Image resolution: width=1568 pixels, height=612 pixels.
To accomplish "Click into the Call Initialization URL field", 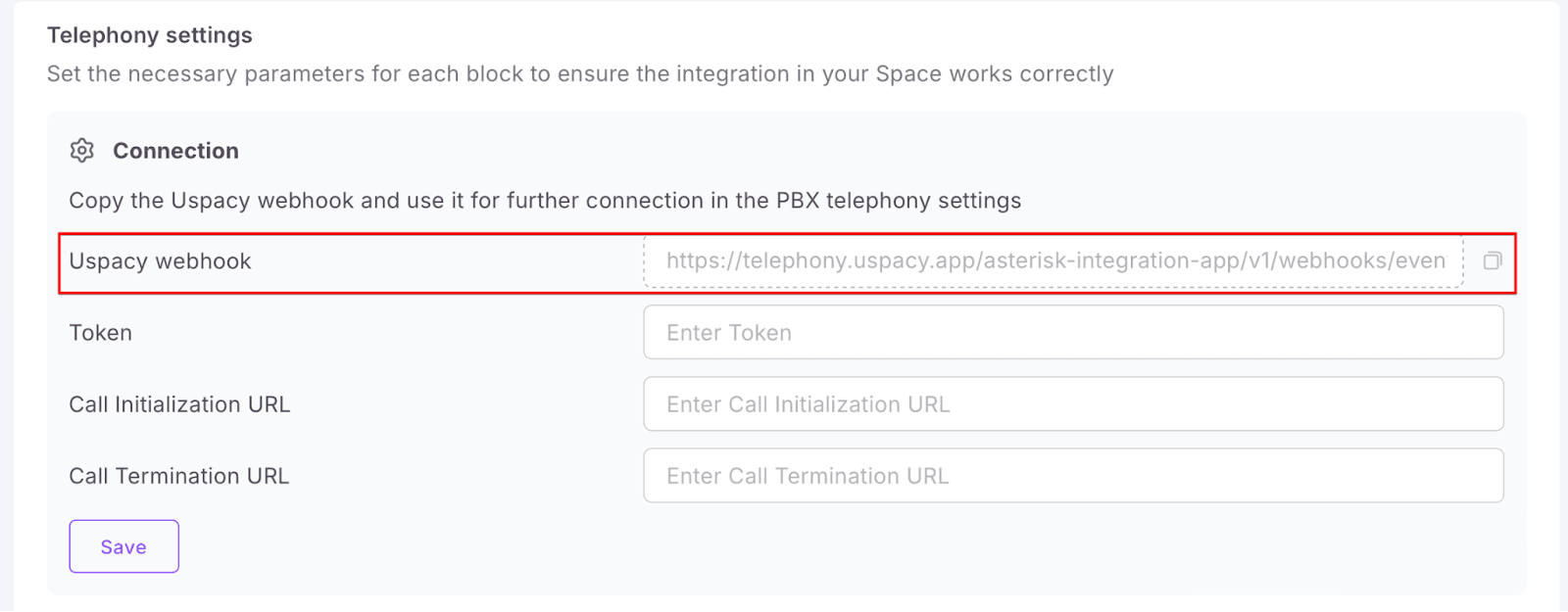I will point(1073,404).
